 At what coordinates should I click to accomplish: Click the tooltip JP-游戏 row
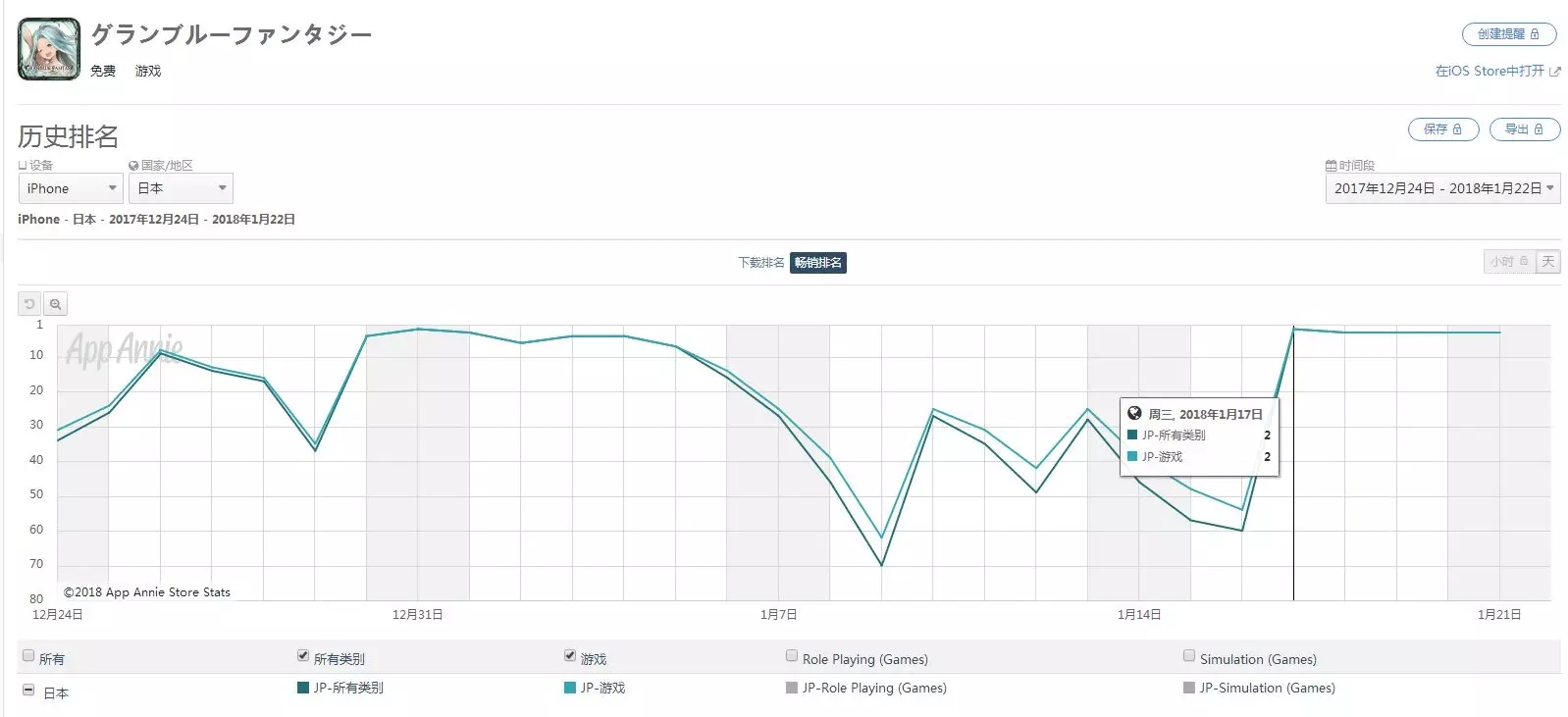[x=1199, y=457]
